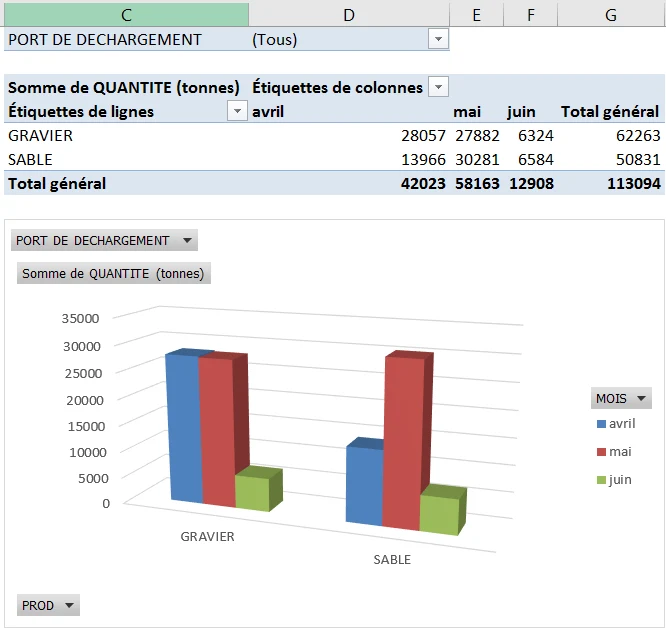Open the Étiquettes de lignes filter arrow
The image size is (666, 628).
click(237, 111)
